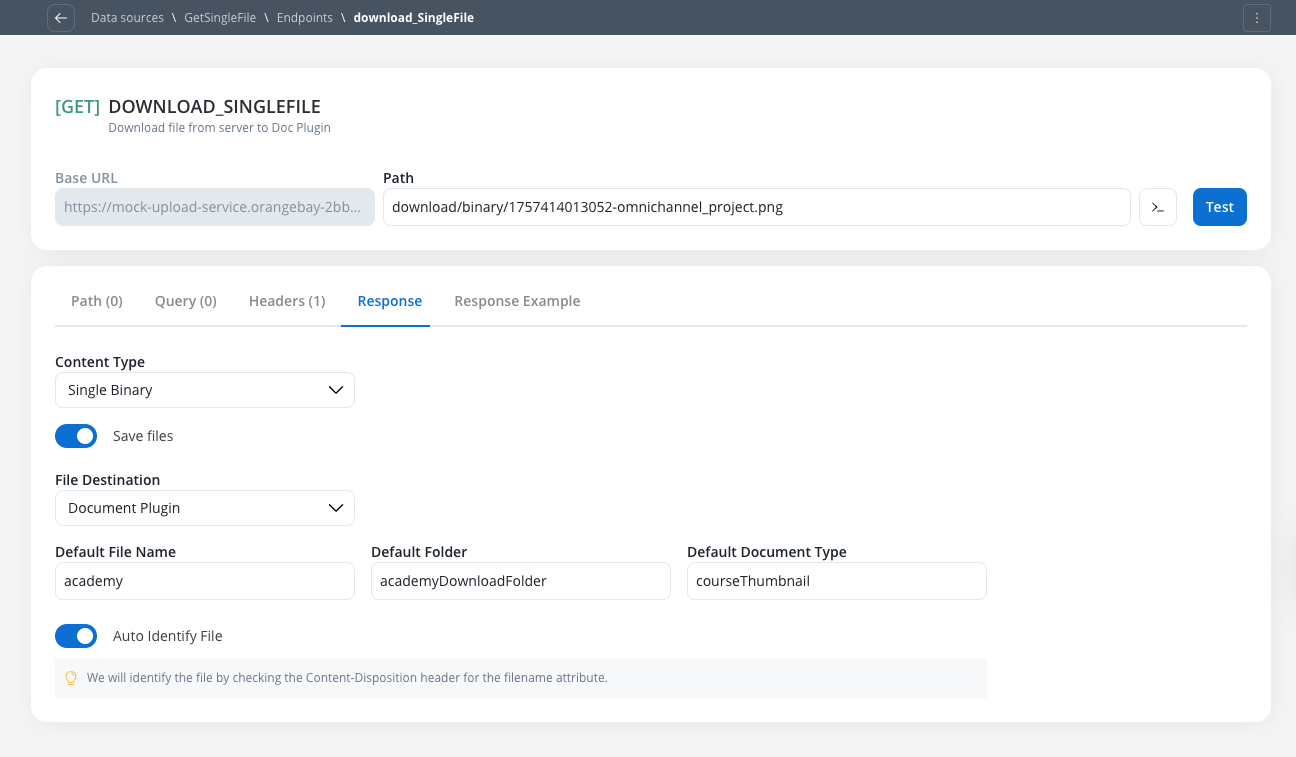Open the File Destination dropdown

[205, 508]
